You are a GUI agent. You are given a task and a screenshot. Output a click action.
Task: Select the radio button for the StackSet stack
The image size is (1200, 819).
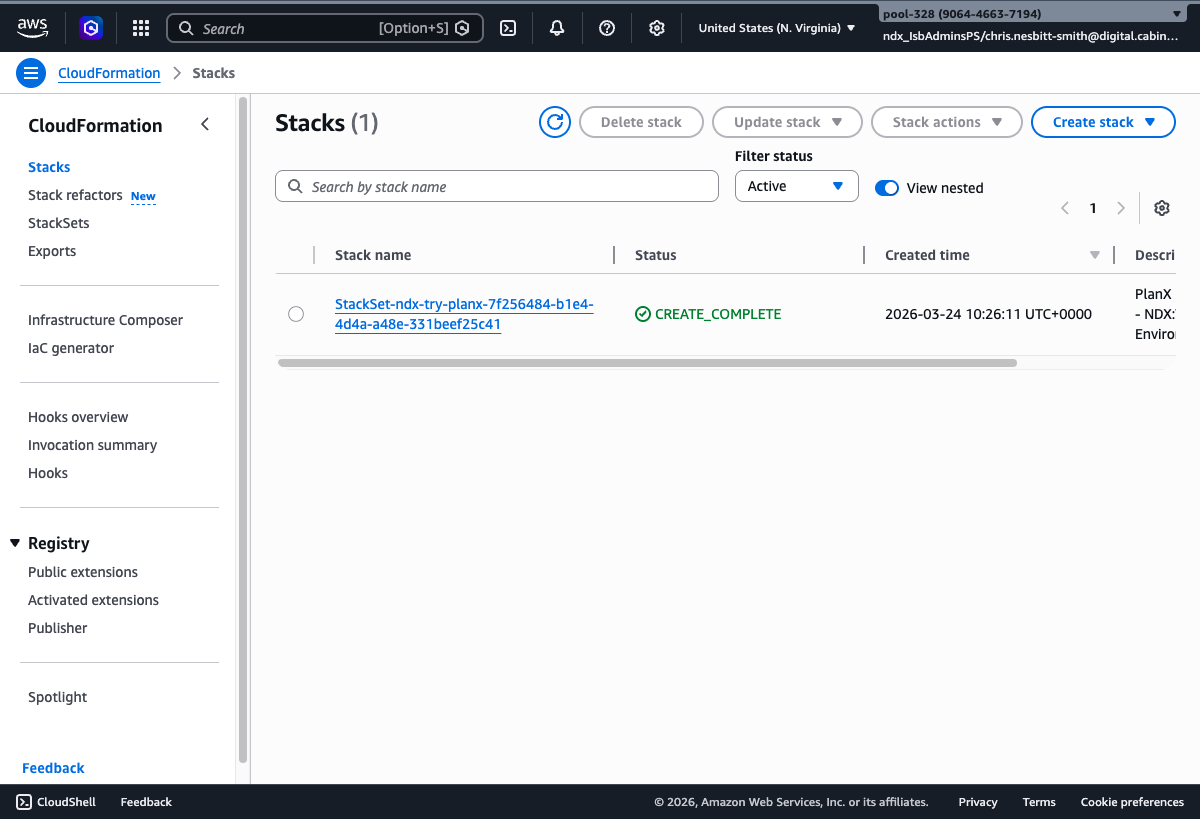pos(296,313)
